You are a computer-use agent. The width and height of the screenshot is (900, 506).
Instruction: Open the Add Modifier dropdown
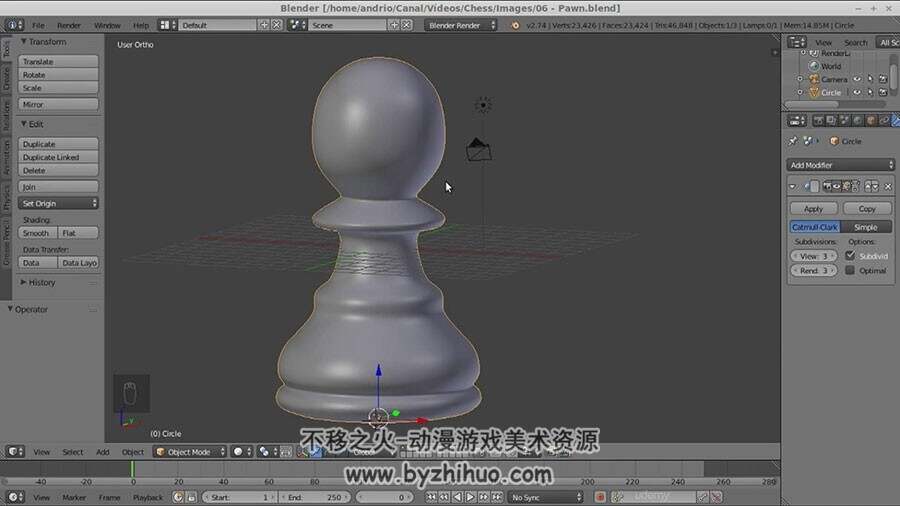(840, 165)
